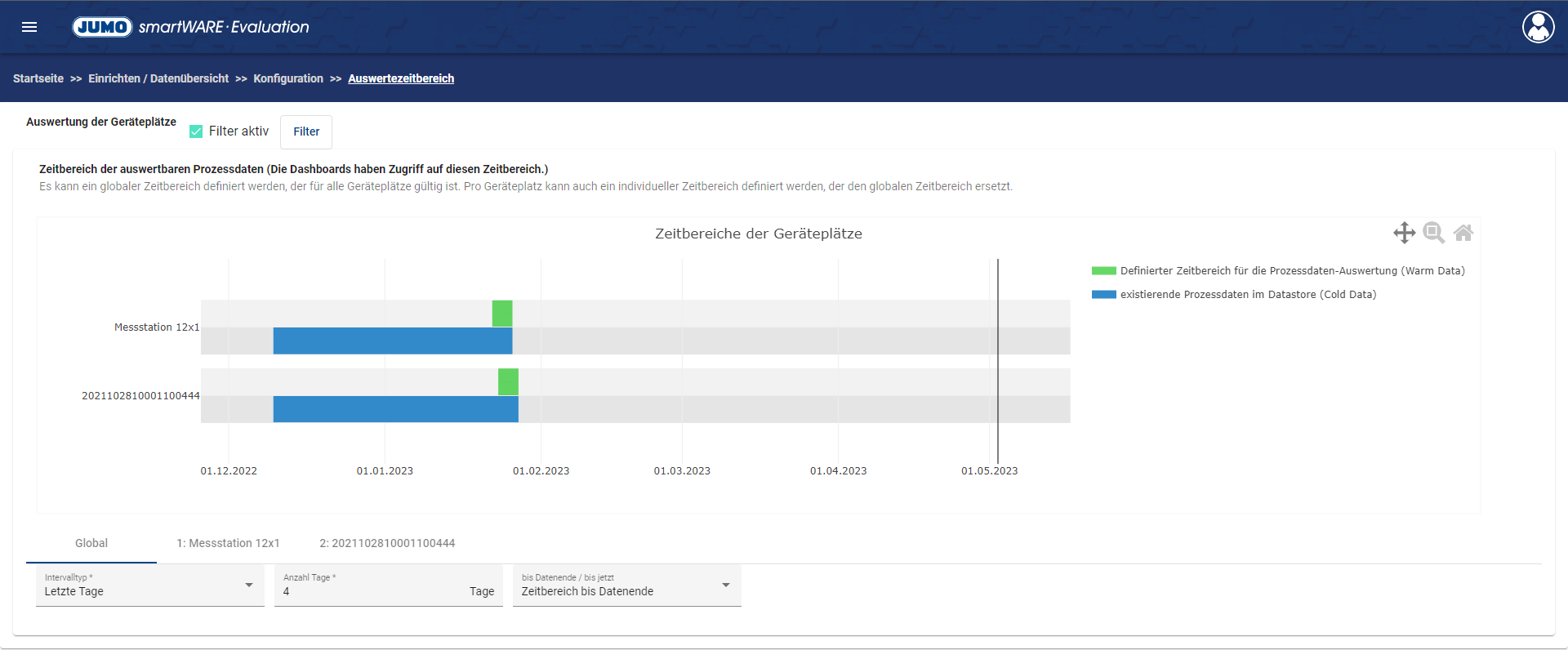Image resolution: width=1568 pixels, height=650 pixels.
Task: Select tab 2: 2021102810001100444
Action: pos(387,543)
